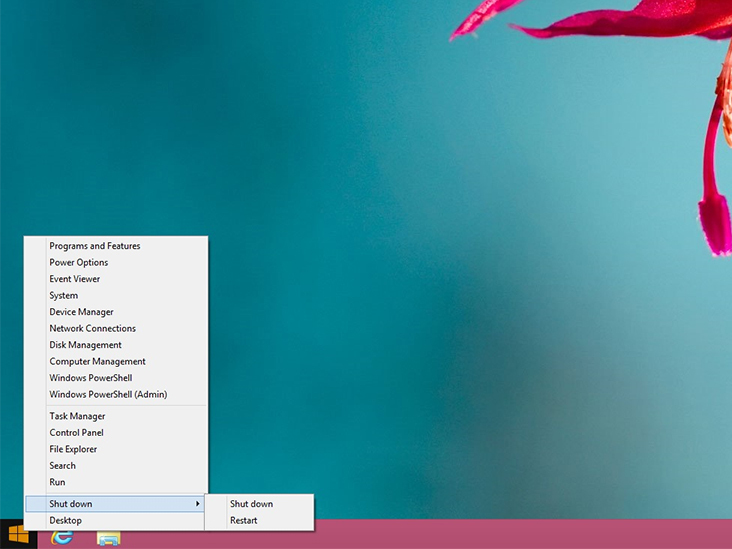
Task: Select File Explorer in the menu
Action: [116, 449]
